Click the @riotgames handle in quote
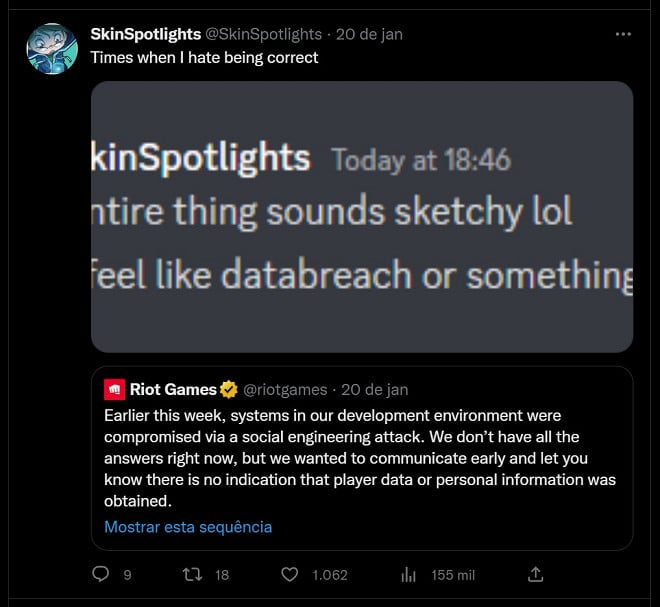Image resolution: width=660 pixels, height=607 pixels. click(x=284, y=389)
